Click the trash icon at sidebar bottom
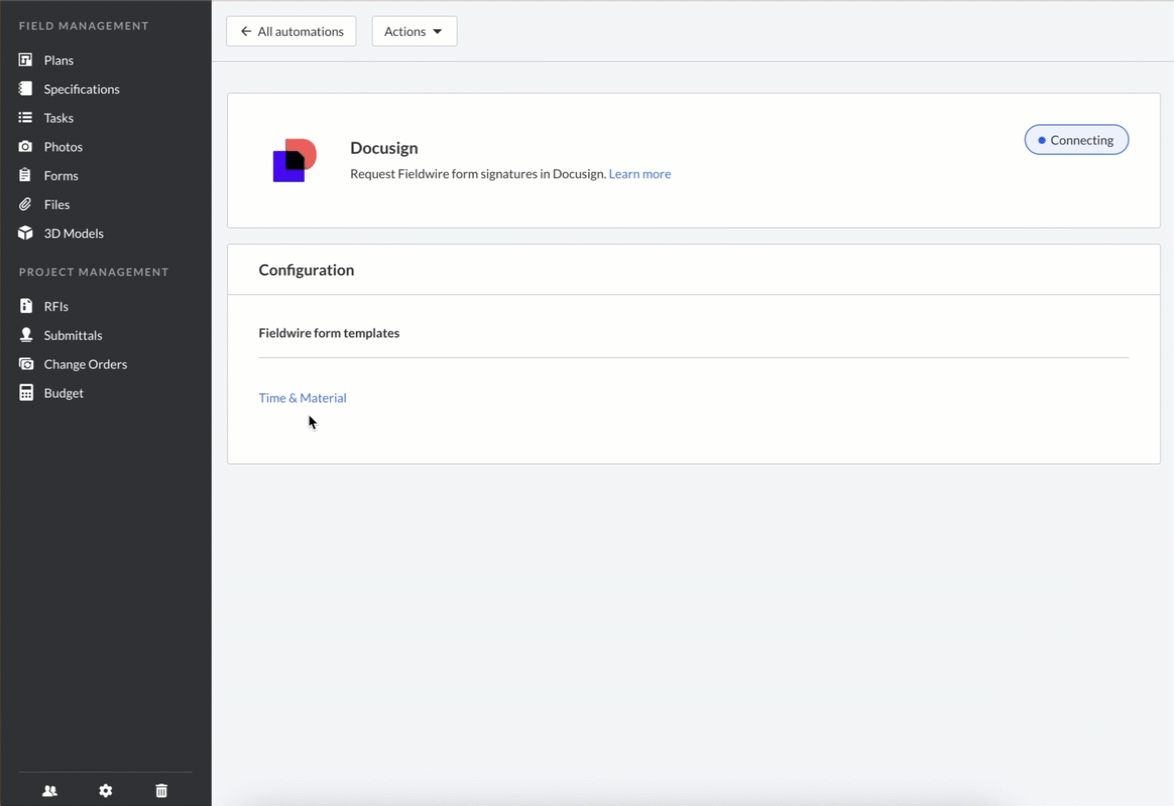Image resolution: width=1174 pixels, height=806 pixels. pos(162,791)
